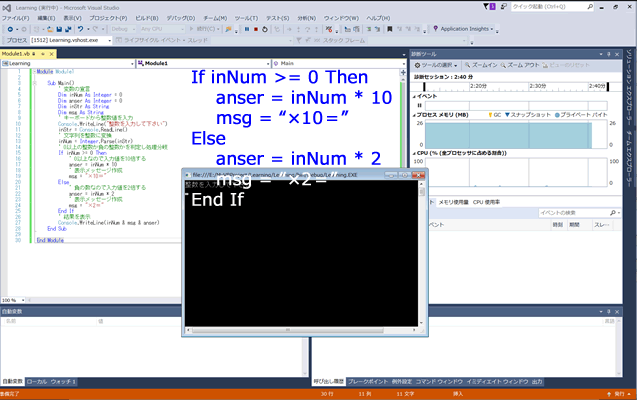637x400 pixels.
Task: Switch to the ウォッチ 1 tab
Action: click(x=63, y=382)
